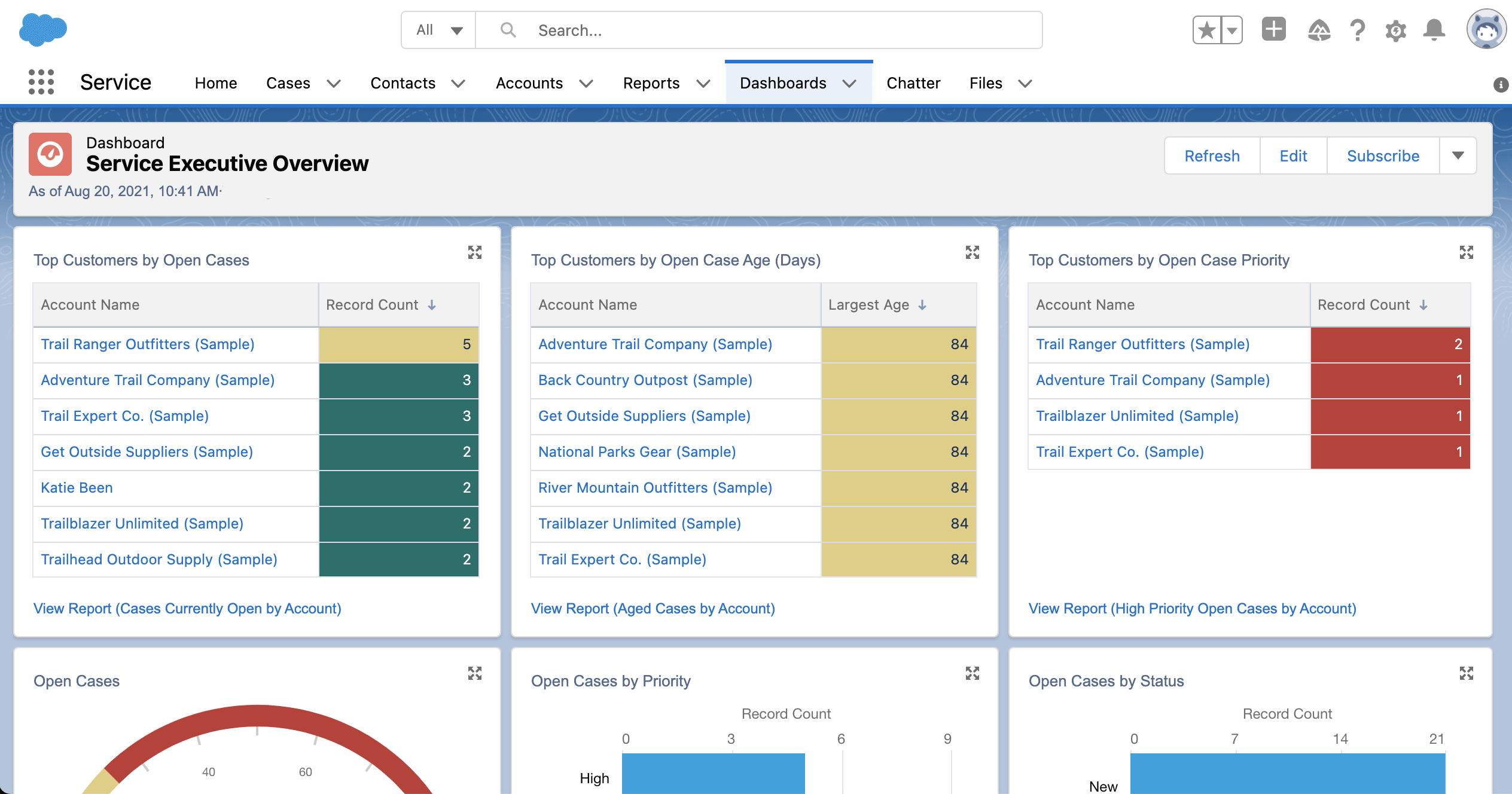Viewport: 1512px width, 794px height.
Task: Open the favorites list dropdown arrow
Action: [1232, 30]
